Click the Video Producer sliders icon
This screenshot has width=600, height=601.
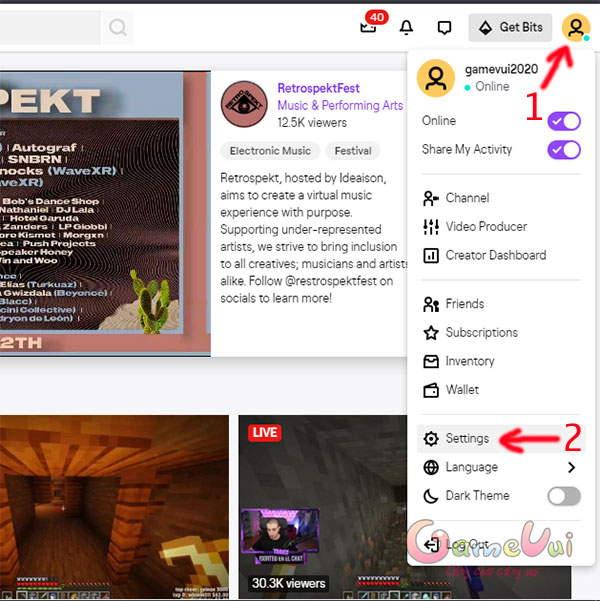(431, 227)
